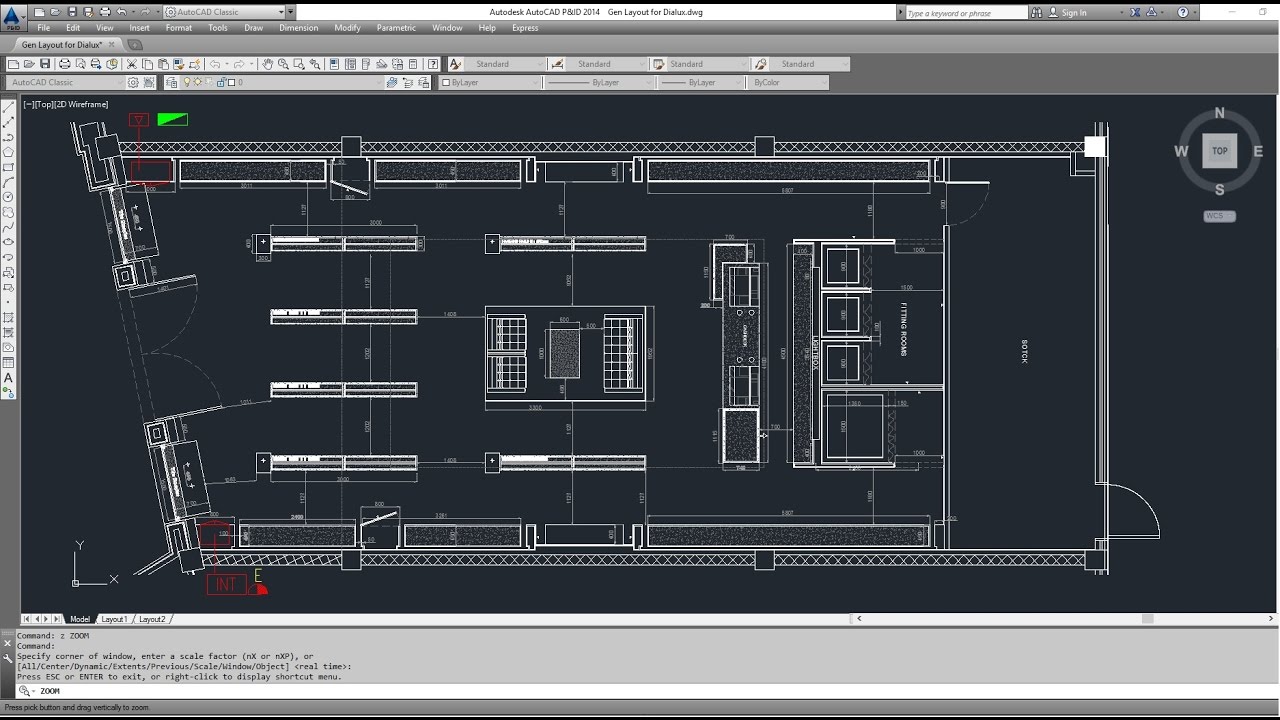Open the File menu
1280x720 pixels.
pyautogui.click(x=43, y=28)
